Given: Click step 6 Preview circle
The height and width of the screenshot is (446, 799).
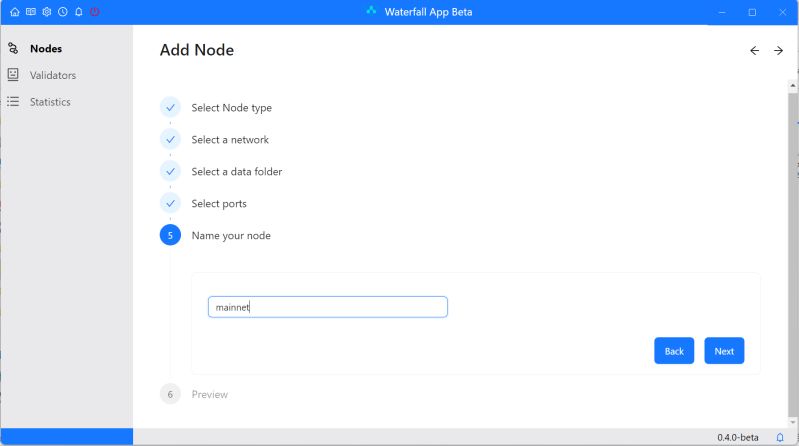Looking at the screenshot, I should [x=170, y=394].
